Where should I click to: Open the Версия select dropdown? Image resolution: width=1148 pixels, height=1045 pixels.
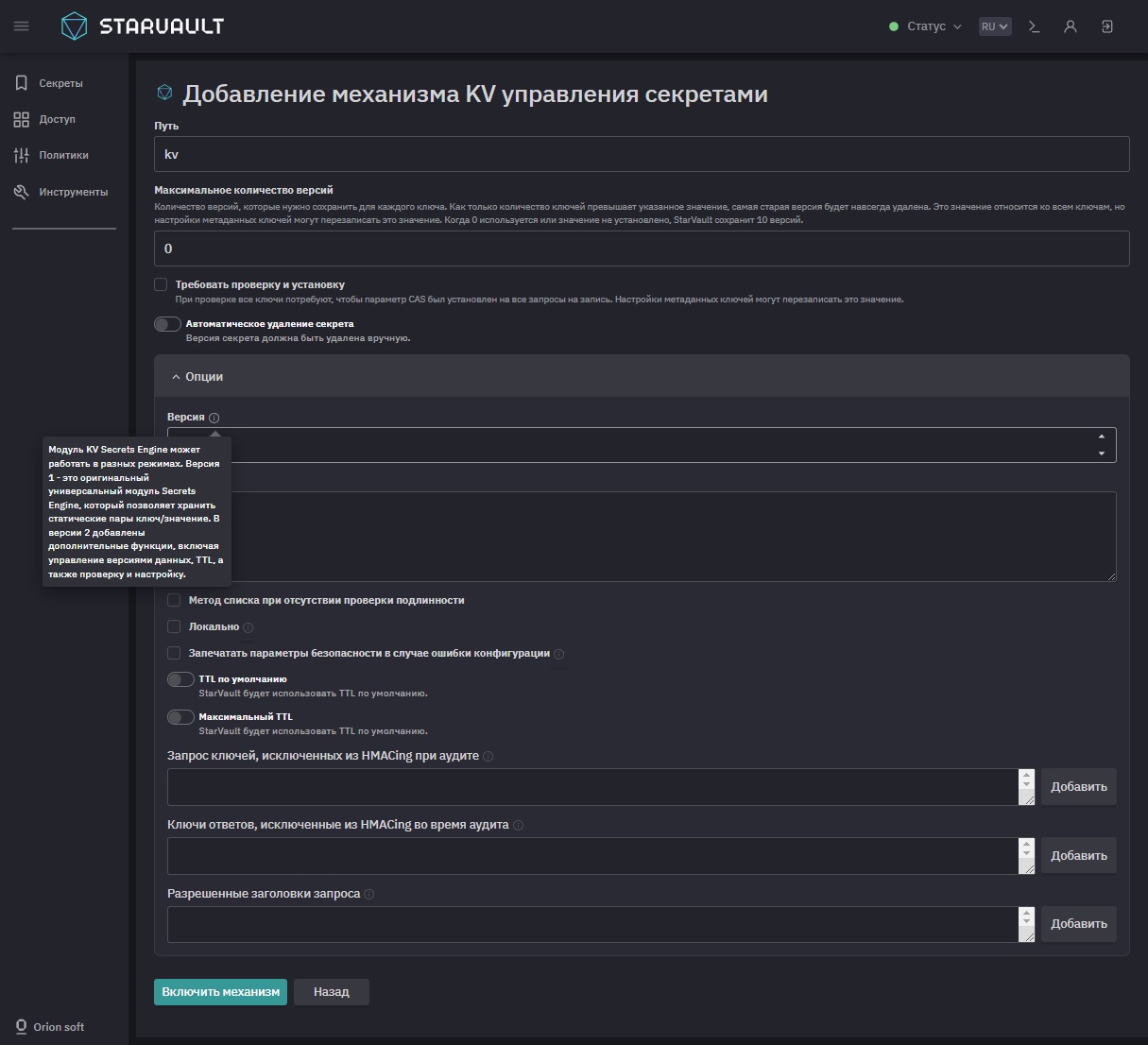661,445
